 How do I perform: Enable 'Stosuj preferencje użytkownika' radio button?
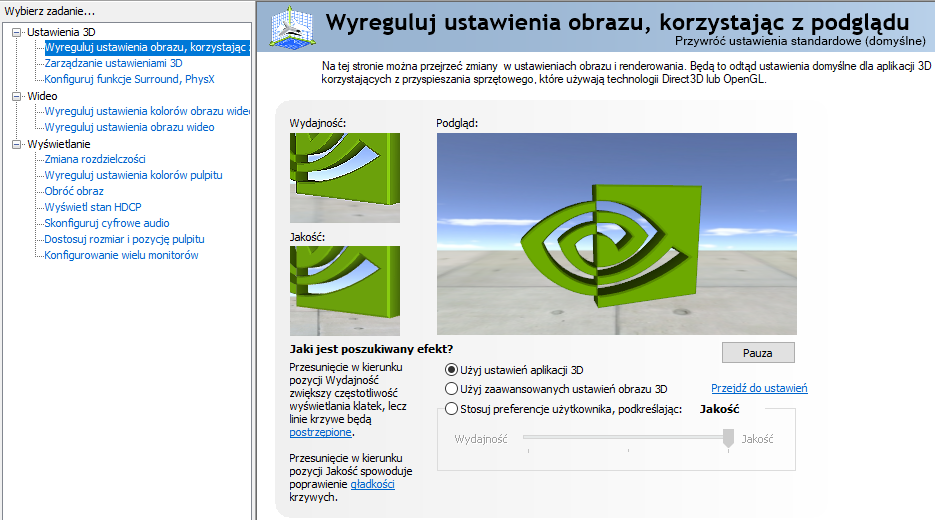[451, 409]
